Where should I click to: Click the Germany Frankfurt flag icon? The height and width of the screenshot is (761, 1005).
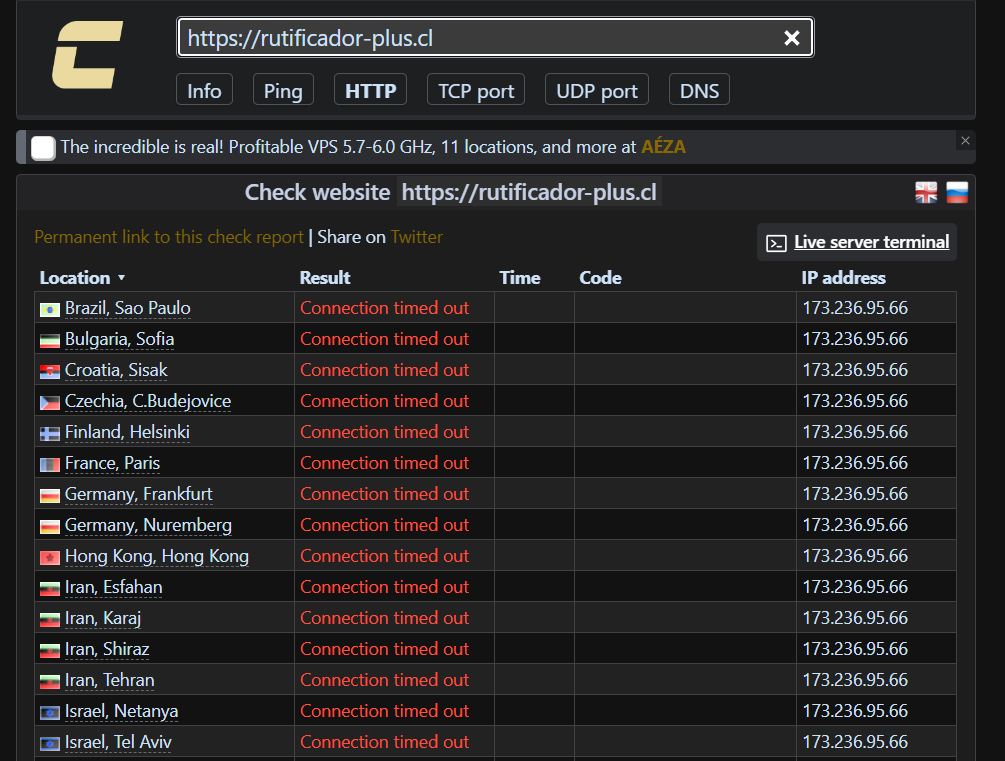coord(49,496)
